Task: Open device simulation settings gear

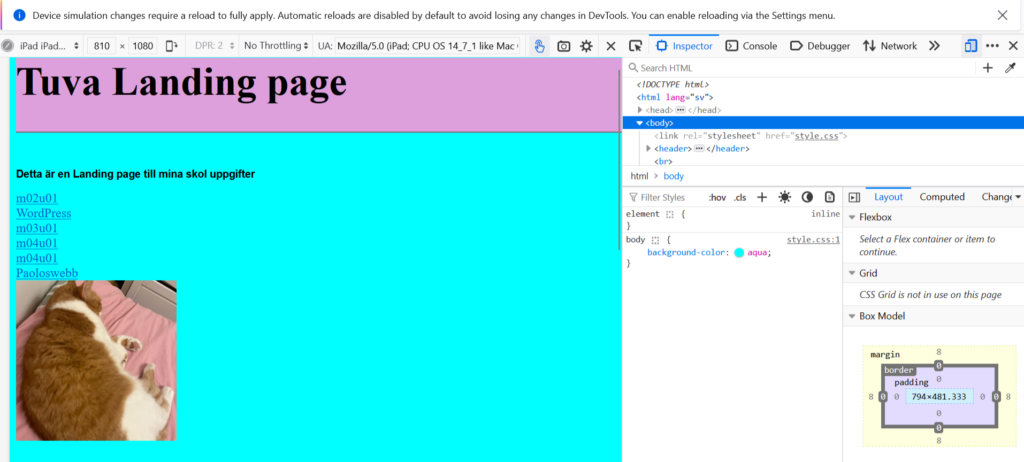Action: click(x=587, y=46)
